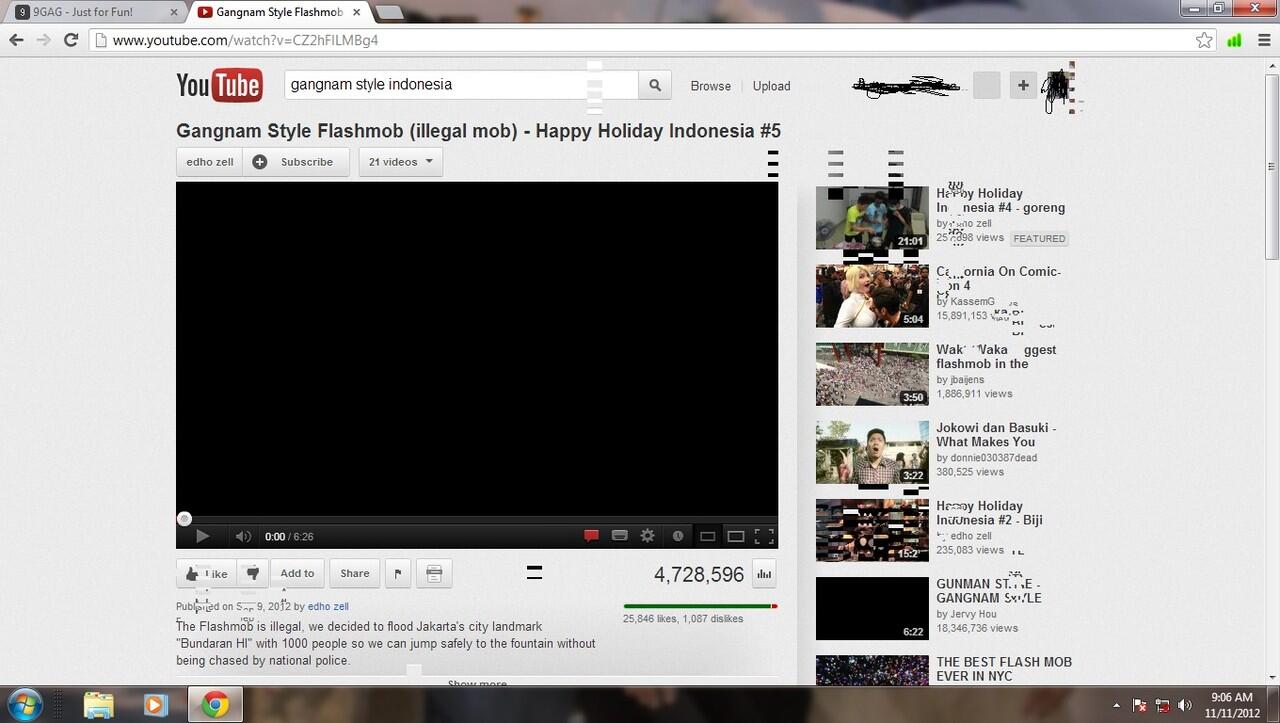Screen dimensions: 1280x723
Task: Click the video seek bar handle
Action: pyautogui.click(x=184, y=518)
